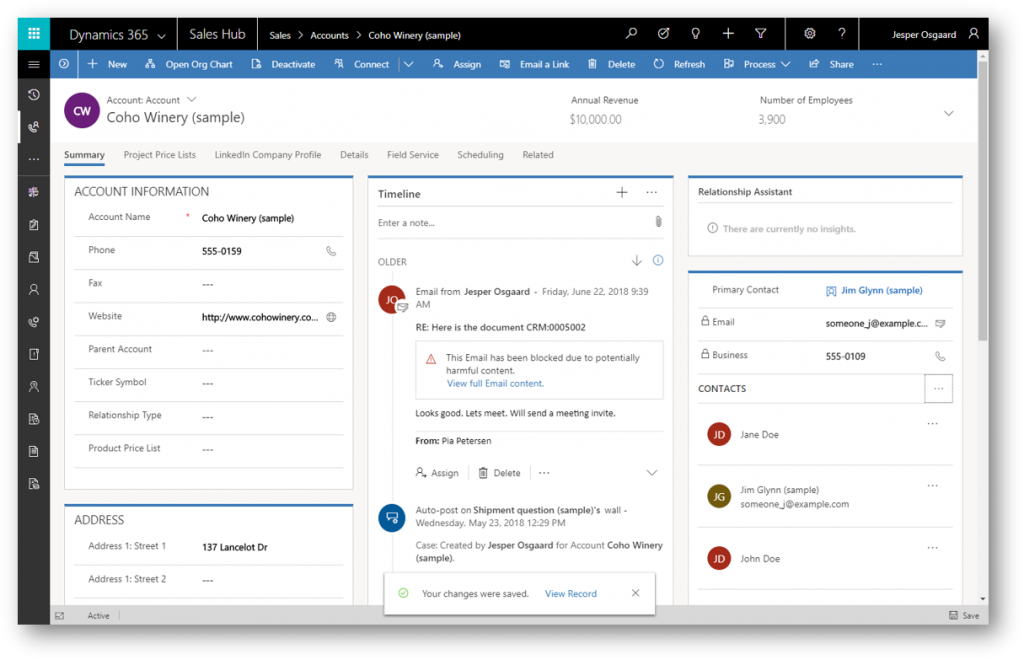The height and width of the screenshot is (660, 1024).
Task: Open command bar overflow ellipsis
Action: [876, 64]
